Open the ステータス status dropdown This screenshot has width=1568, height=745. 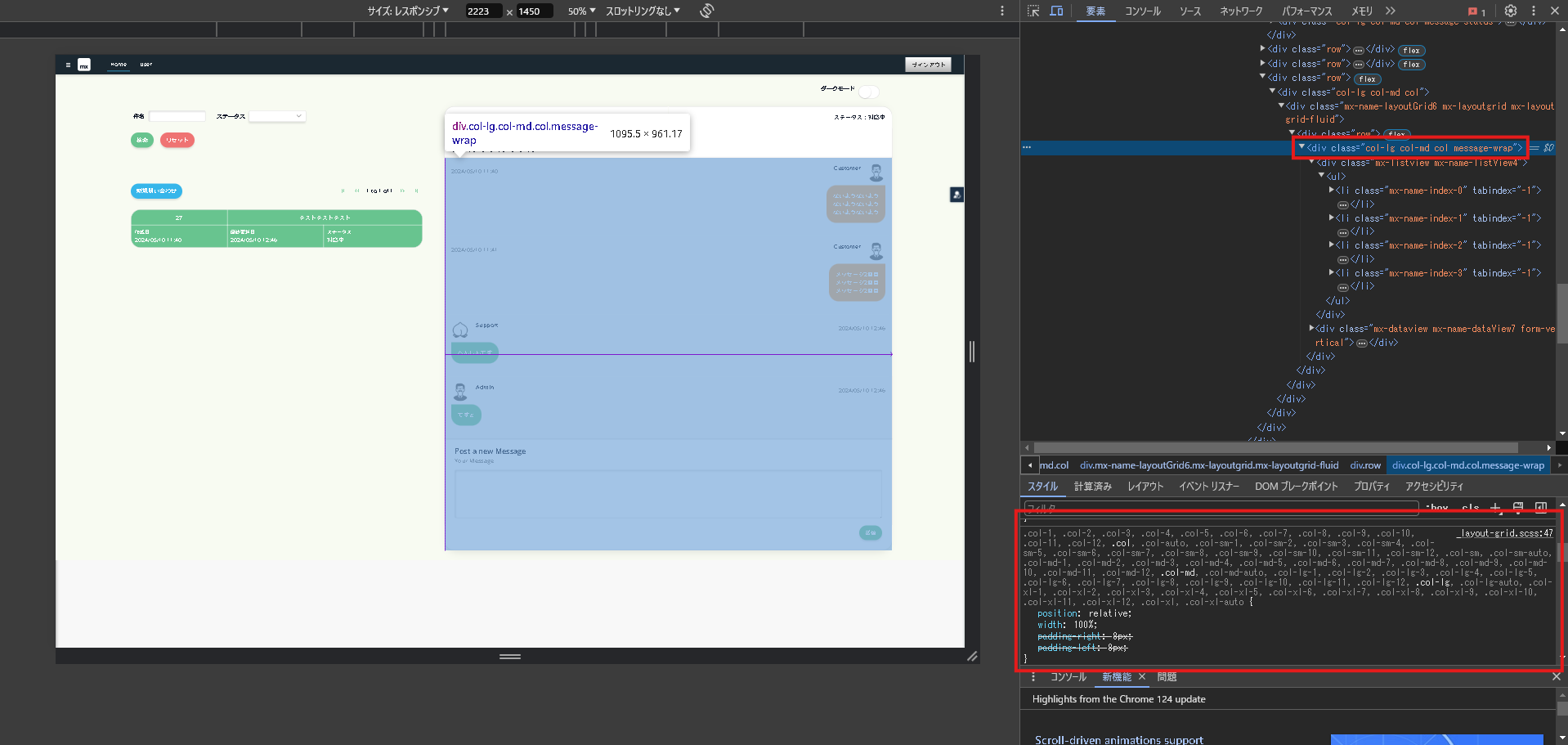pos(277,115)
